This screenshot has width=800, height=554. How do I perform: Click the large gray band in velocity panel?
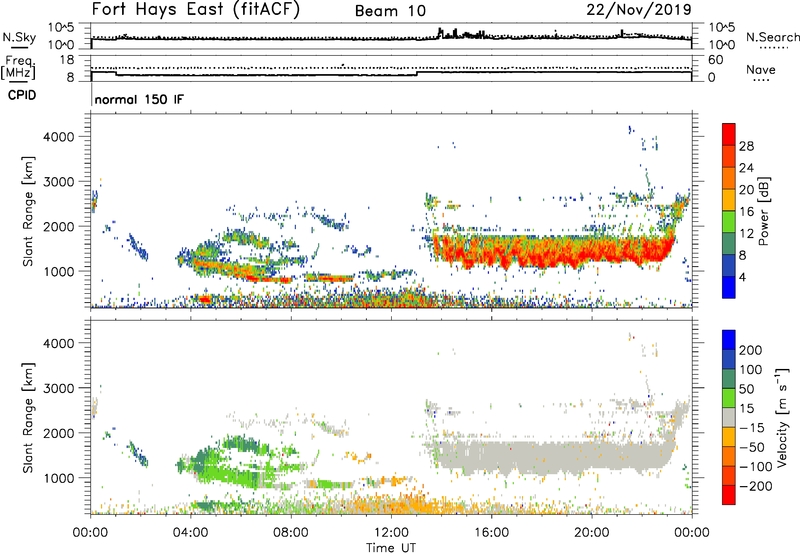click(554, 458)
